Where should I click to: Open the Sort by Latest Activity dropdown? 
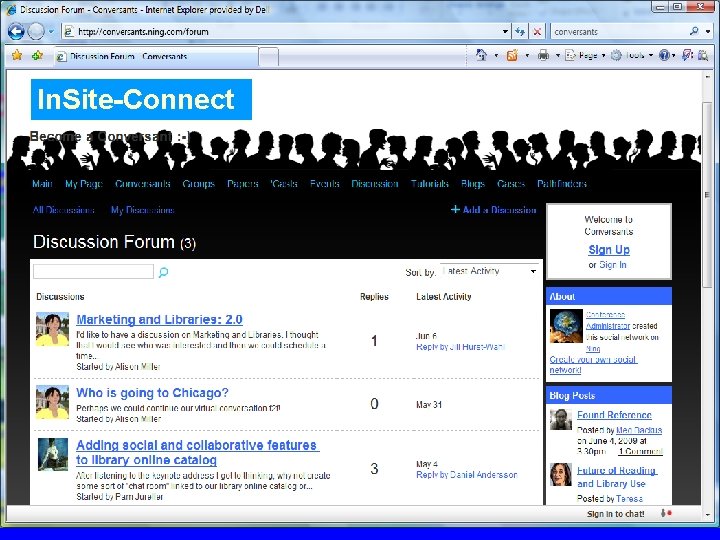tap(489, 271)
